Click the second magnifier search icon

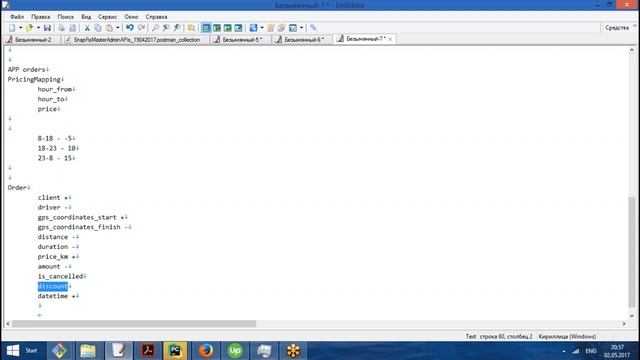[x=166, y=28]
